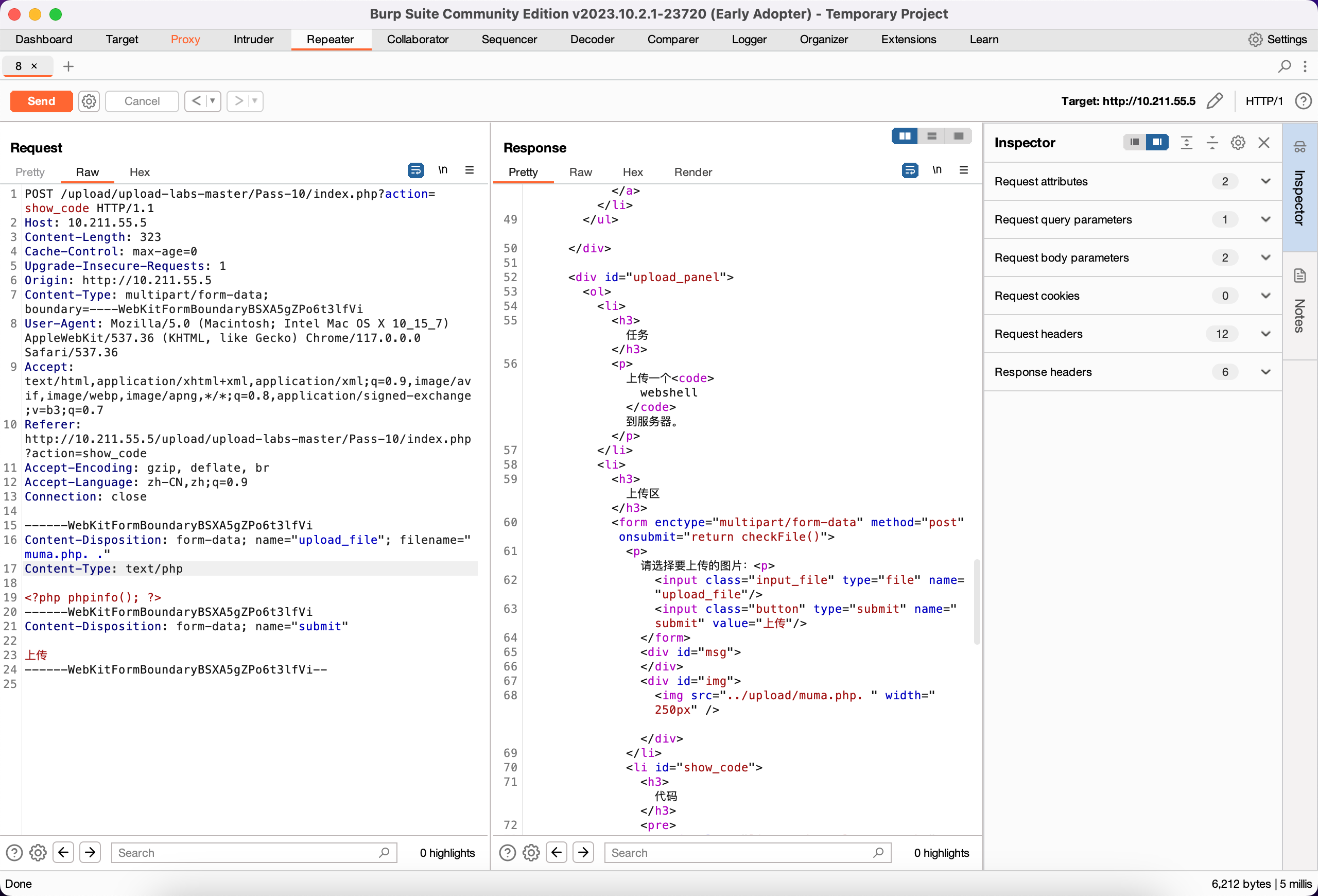Focus the Request search field
1318x896 pixels.
pyautogui.click(x=254, y=852)
